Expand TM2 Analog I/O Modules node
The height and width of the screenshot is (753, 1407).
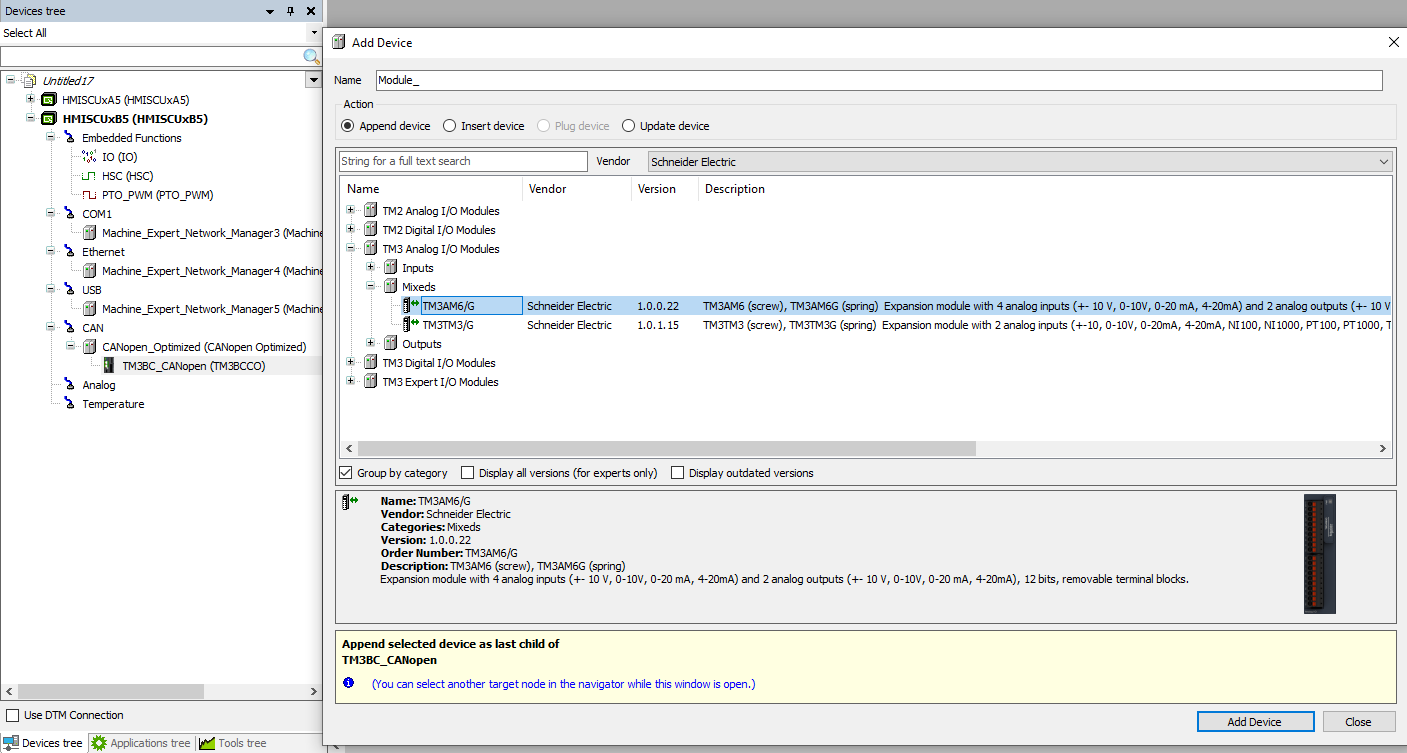coord(351,211)
